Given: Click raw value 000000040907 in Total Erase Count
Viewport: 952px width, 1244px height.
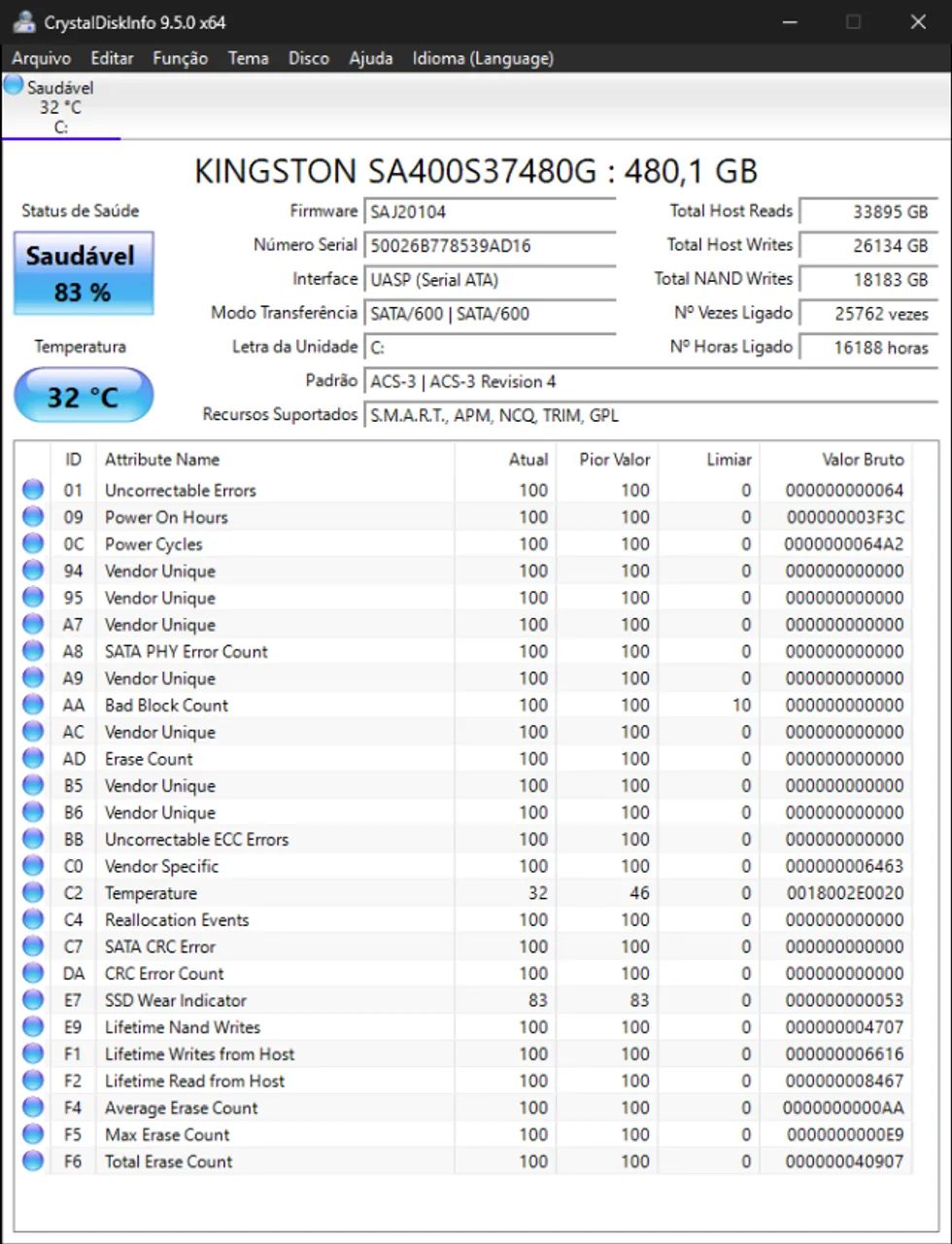Looking at the screenshot, I should click(844, 1160).
